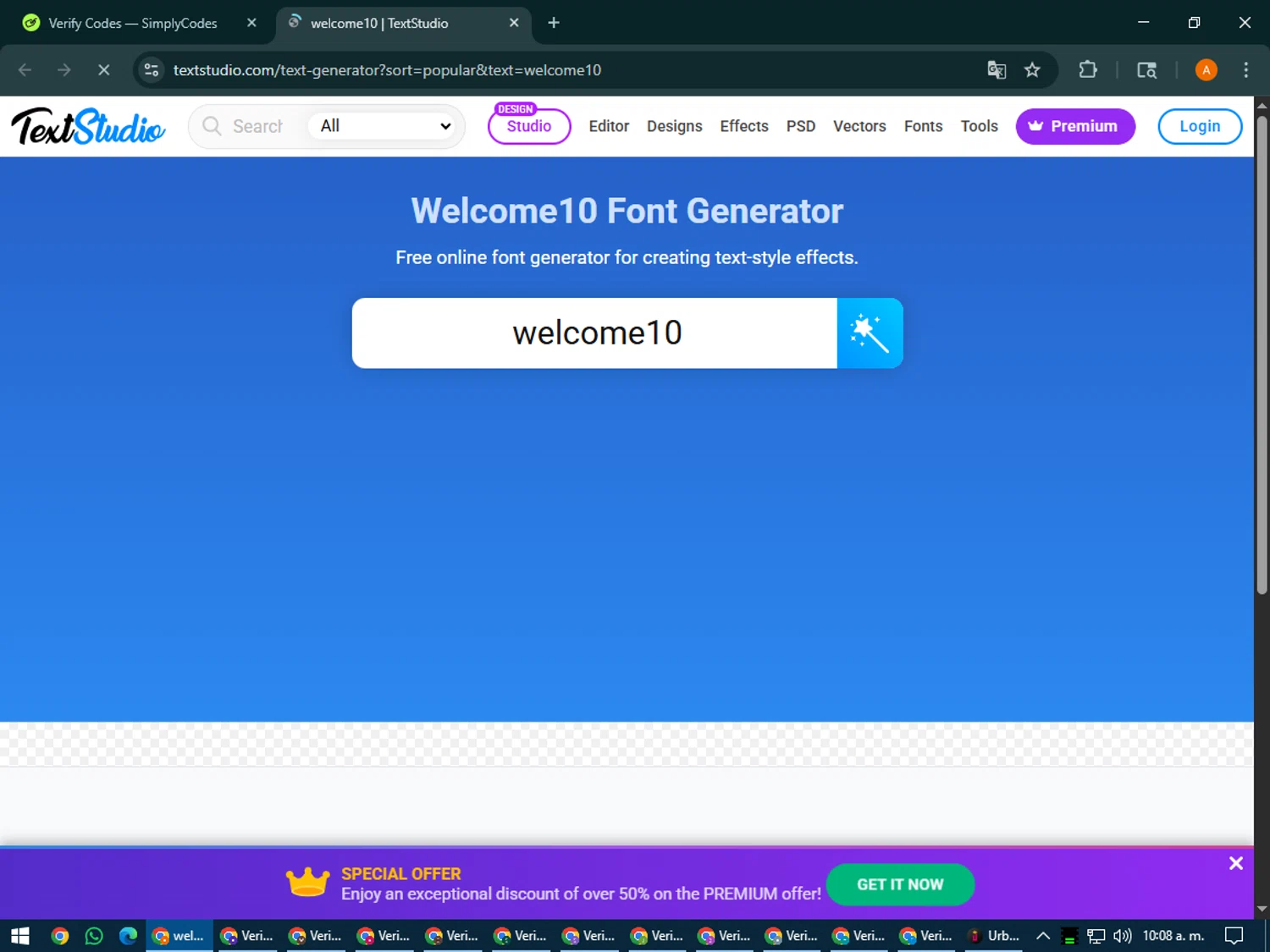Open the Effects menu item
1270x952 pixels.
click(744, 126)
